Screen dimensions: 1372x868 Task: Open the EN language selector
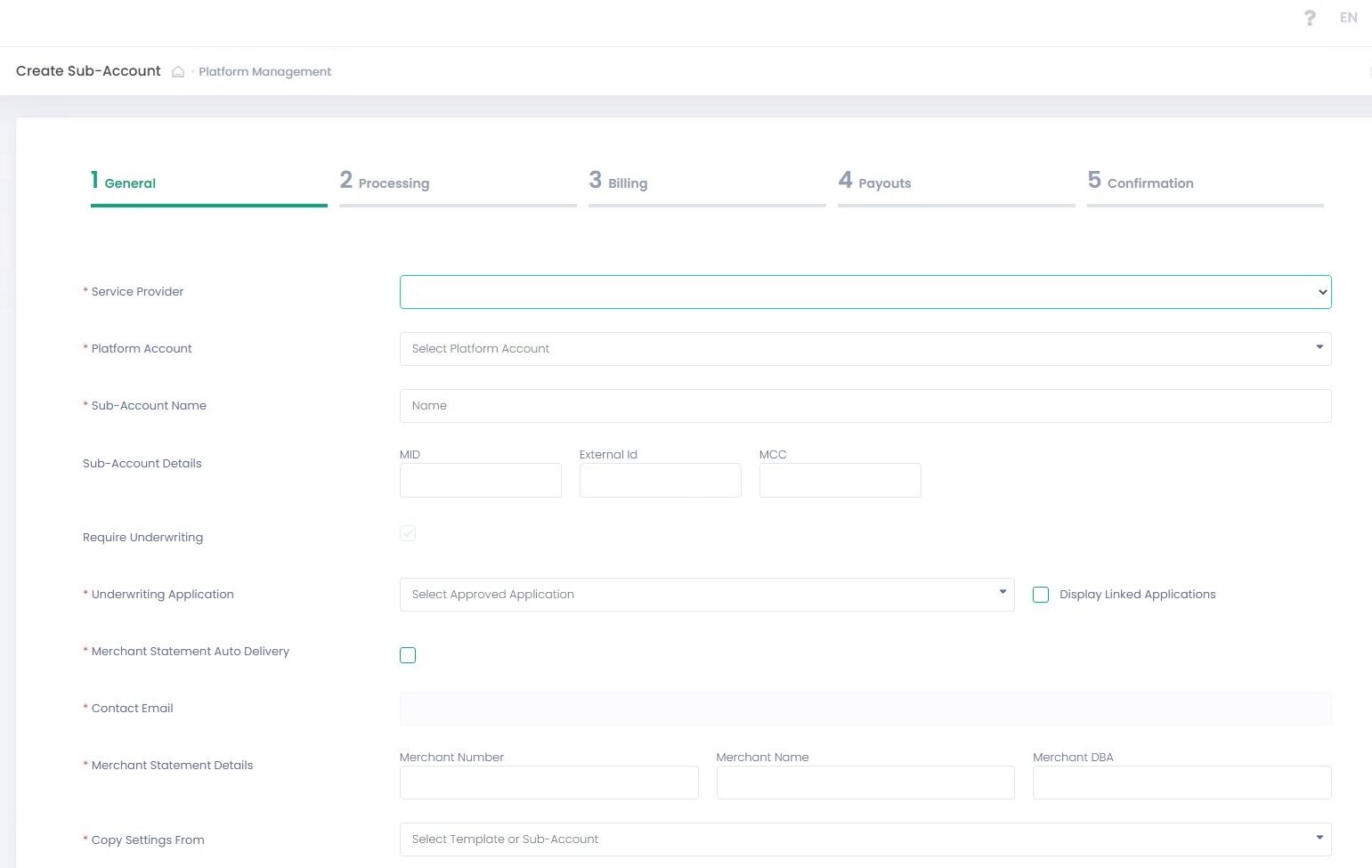click(x=1348, y=18)
